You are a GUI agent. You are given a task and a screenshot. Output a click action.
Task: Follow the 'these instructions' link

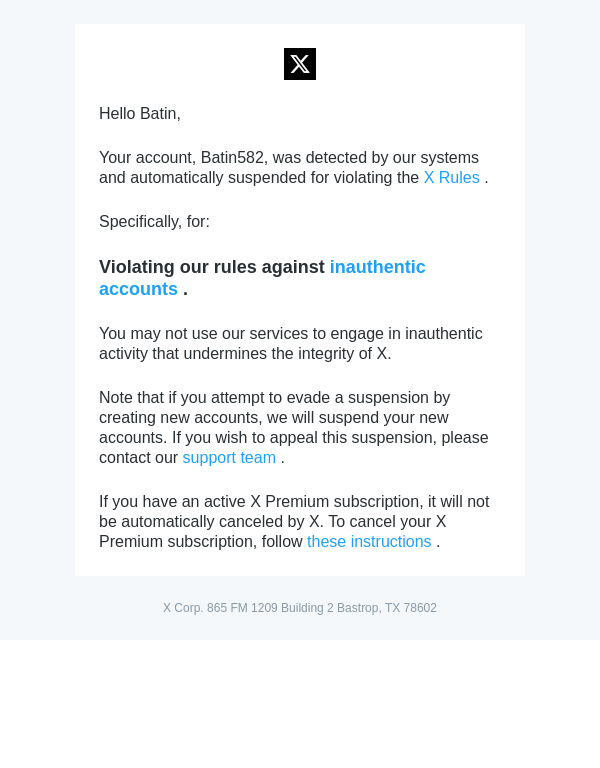[369, 542]
